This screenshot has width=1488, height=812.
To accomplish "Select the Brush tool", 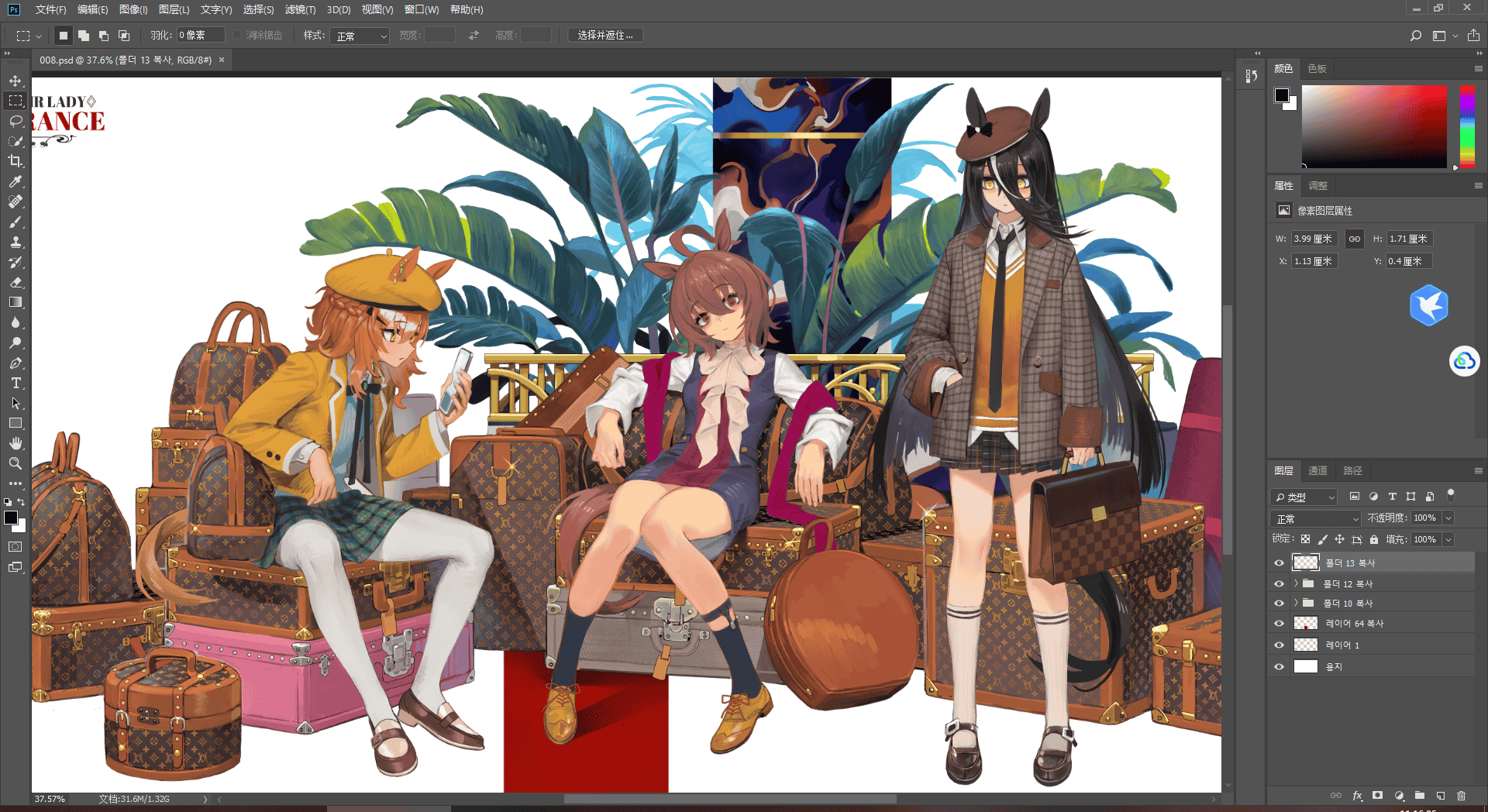I will click(15, 222).
